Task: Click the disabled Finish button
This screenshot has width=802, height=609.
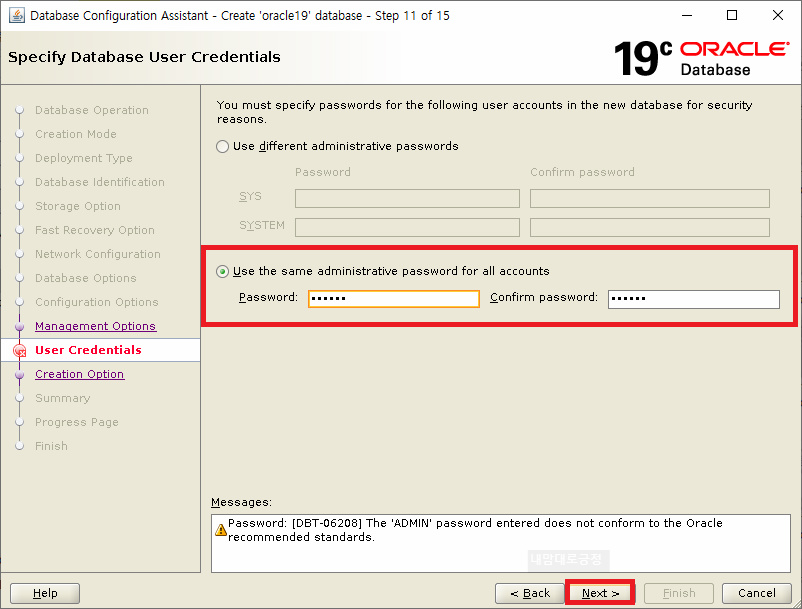Action: (x=679, y=593)
